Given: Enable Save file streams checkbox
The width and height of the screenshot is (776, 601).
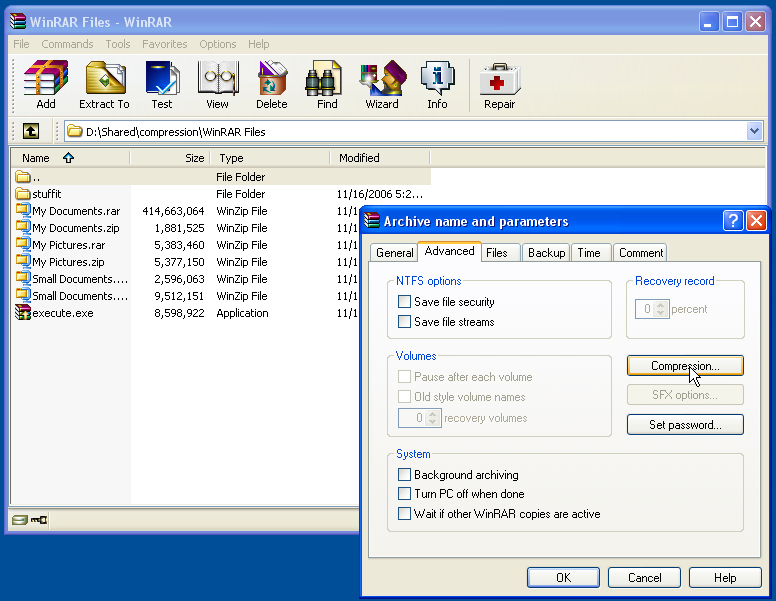Looking at the screenshot, I should (x=404, y=321).
